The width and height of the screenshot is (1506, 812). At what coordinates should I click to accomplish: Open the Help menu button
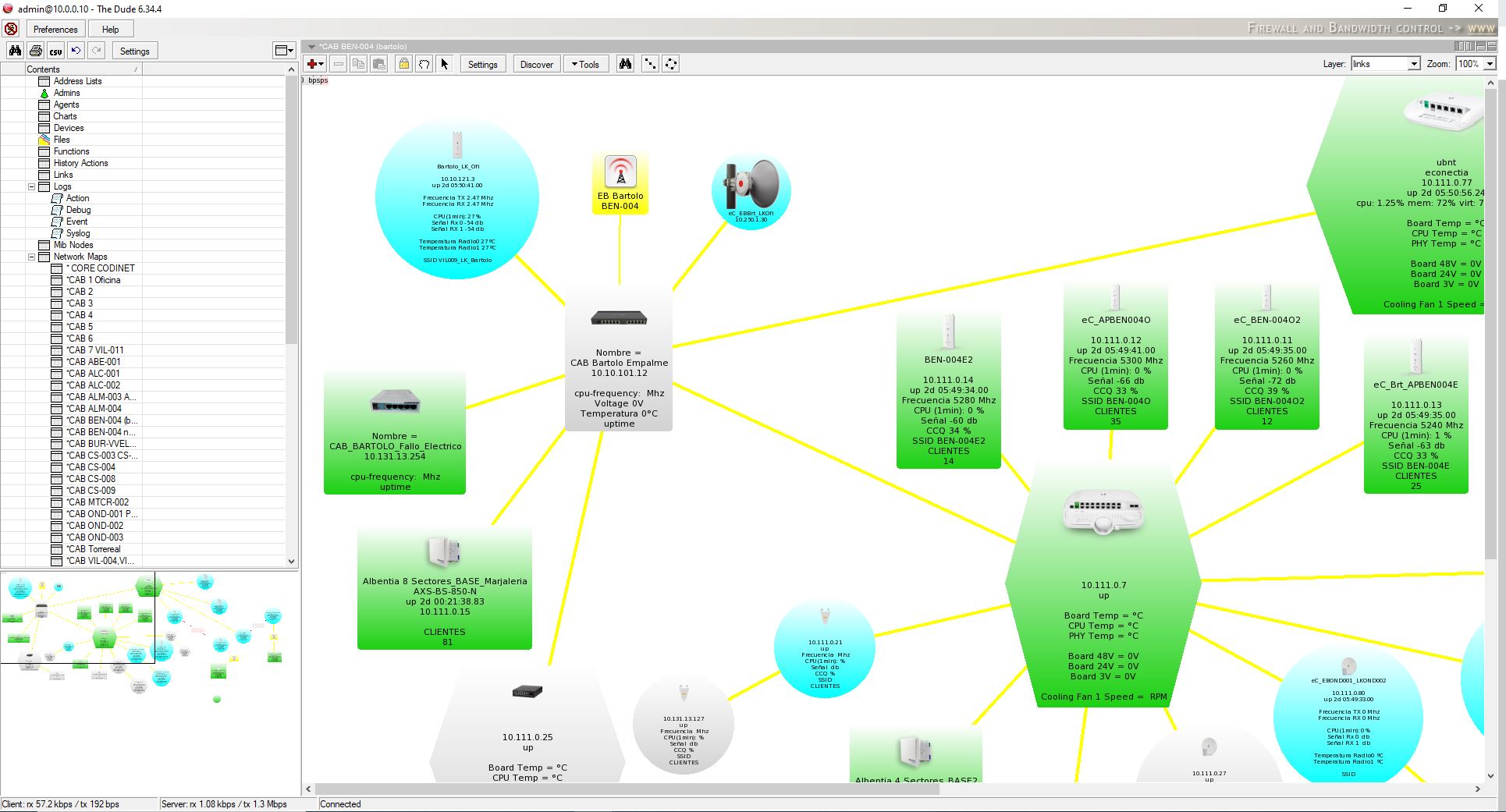coord(111,29)
